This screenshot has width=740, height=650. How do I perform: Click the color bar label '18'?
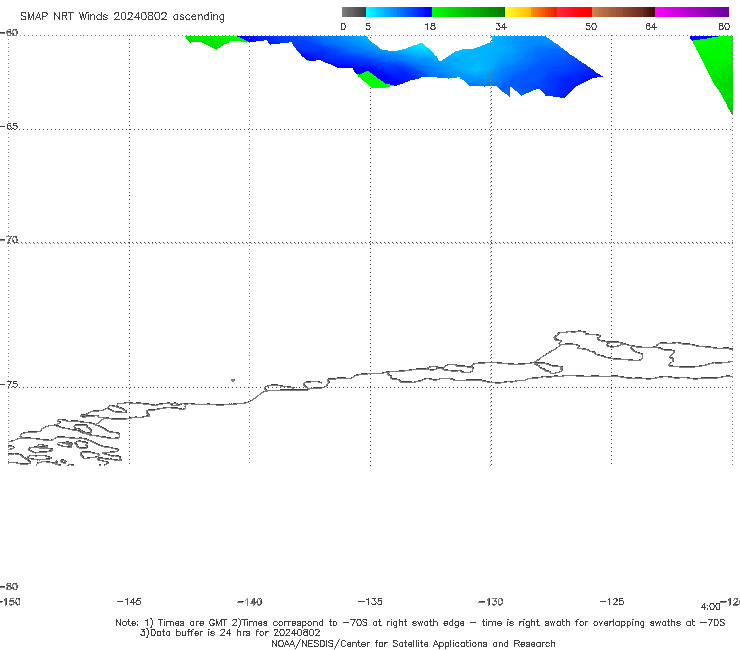point(430,26)
